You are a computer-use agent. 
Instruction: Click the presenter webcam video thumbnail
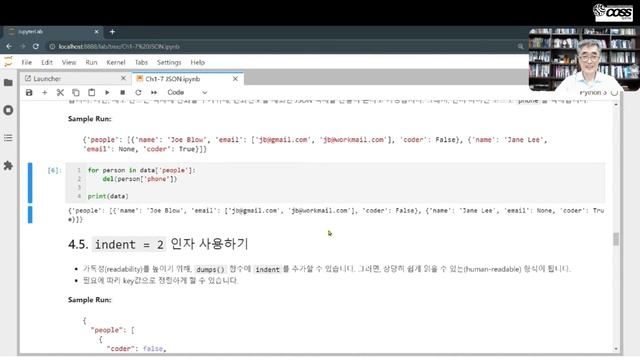point(584,59)
